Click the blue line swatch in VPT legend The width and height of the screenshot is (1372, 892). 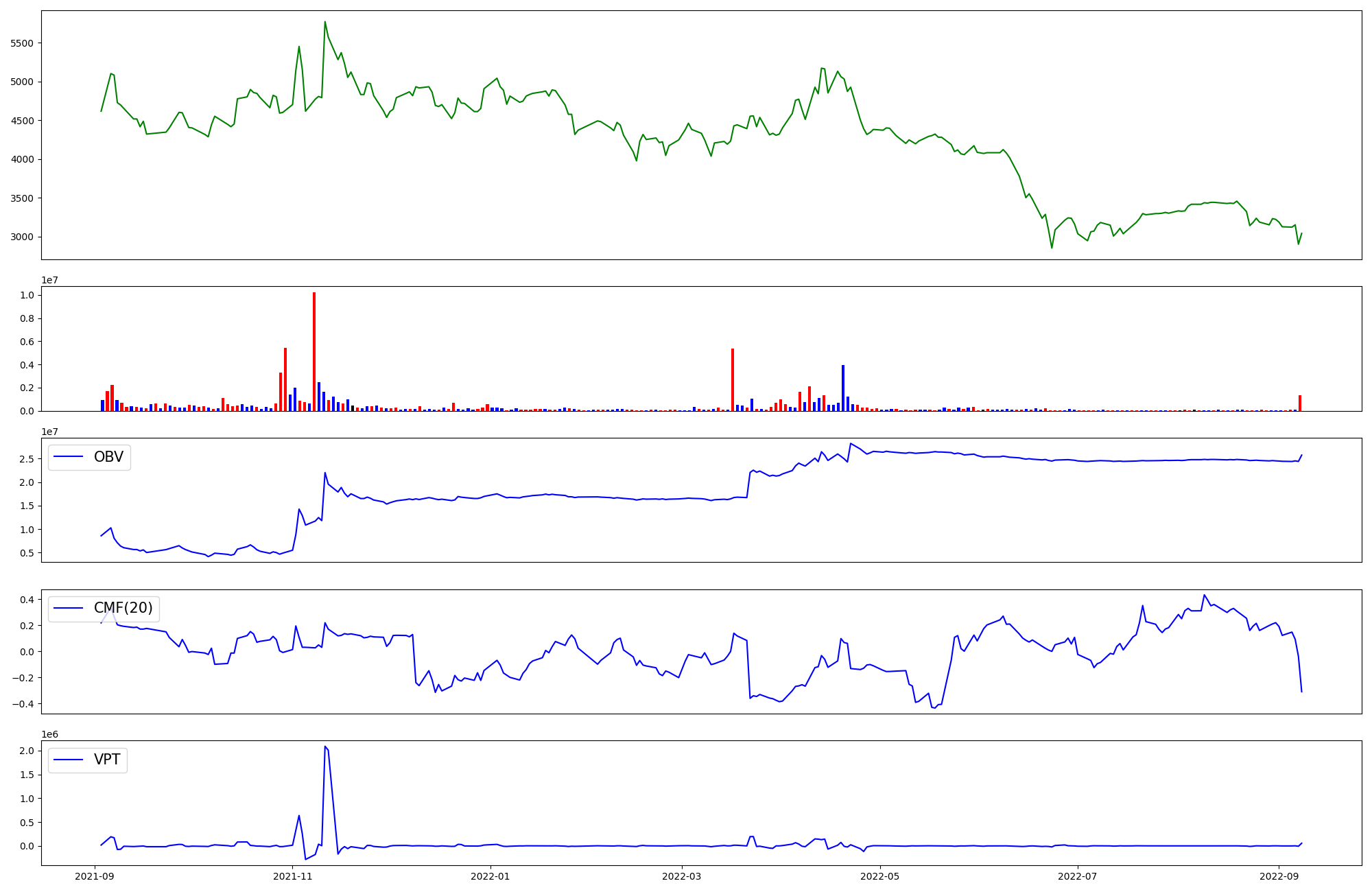(x=68, y=760)
